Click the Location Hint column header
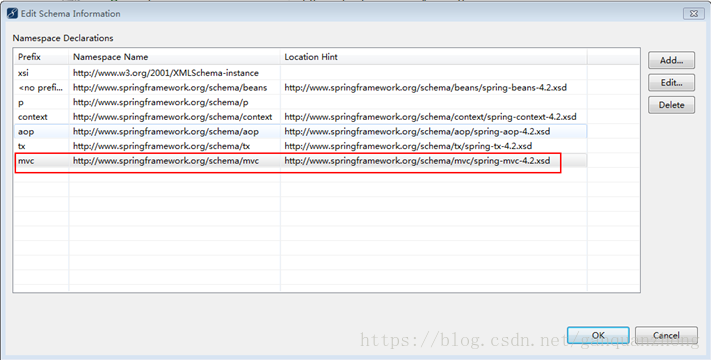 point(433,57)
